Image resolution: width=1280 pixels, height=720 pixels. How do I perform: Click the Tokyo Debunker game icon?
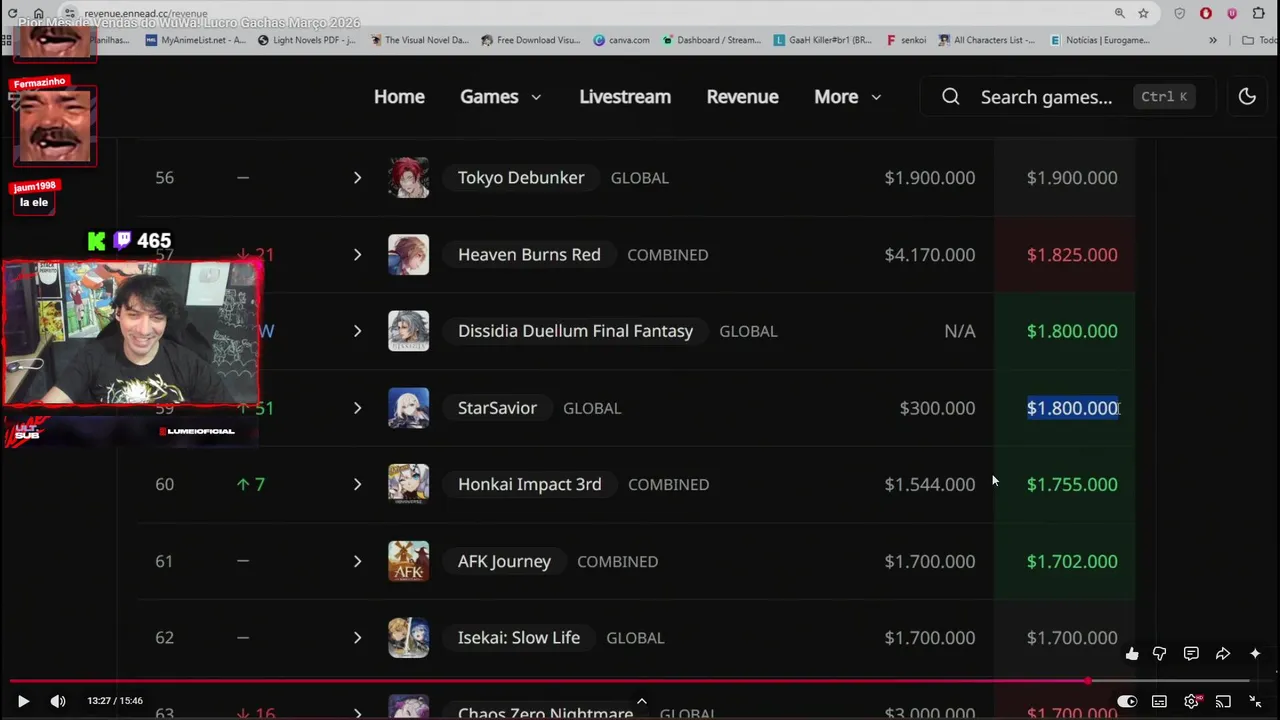pos(408,178)
